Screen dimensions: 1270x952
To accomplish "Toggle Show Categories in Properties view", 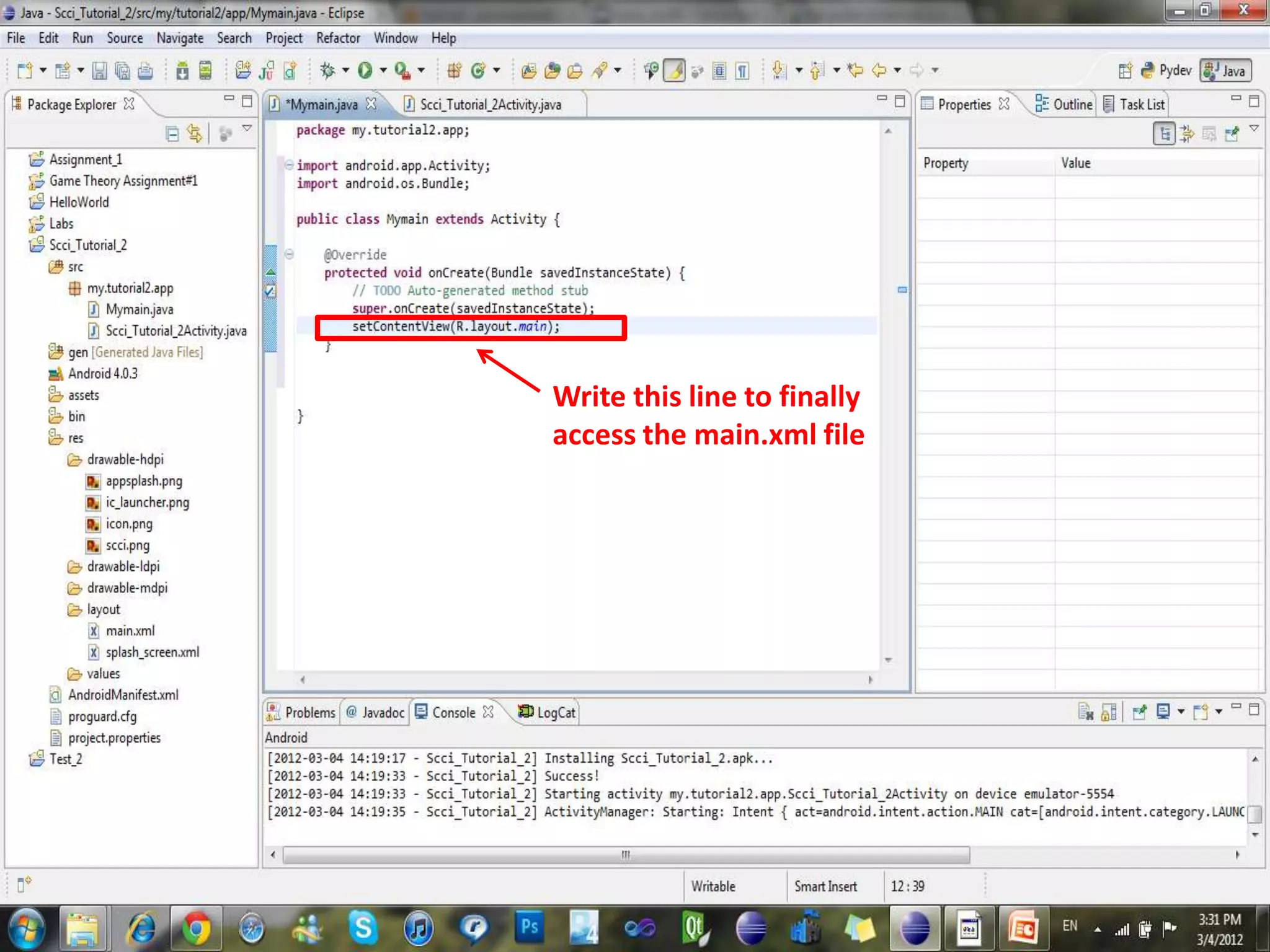I will coord(1165,133).
